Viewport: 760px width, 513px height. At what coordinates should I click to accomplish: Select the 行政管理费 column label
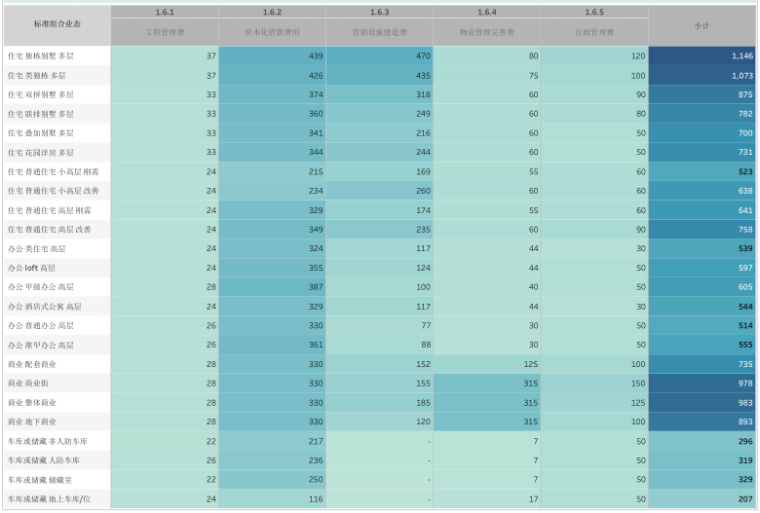tap(594, 32)
